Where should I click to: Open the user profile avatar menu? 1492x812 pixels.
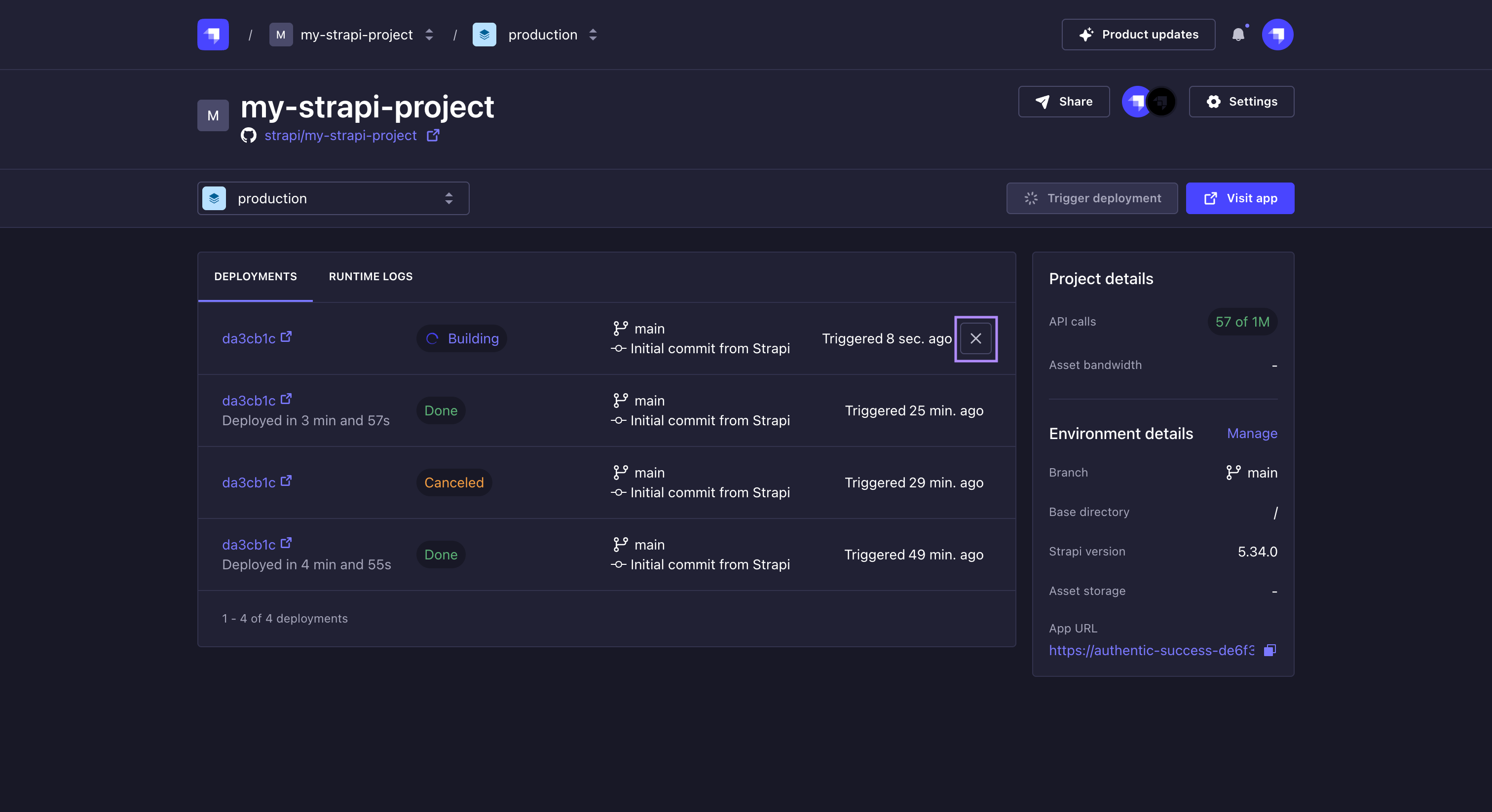tap(1277, 35)
